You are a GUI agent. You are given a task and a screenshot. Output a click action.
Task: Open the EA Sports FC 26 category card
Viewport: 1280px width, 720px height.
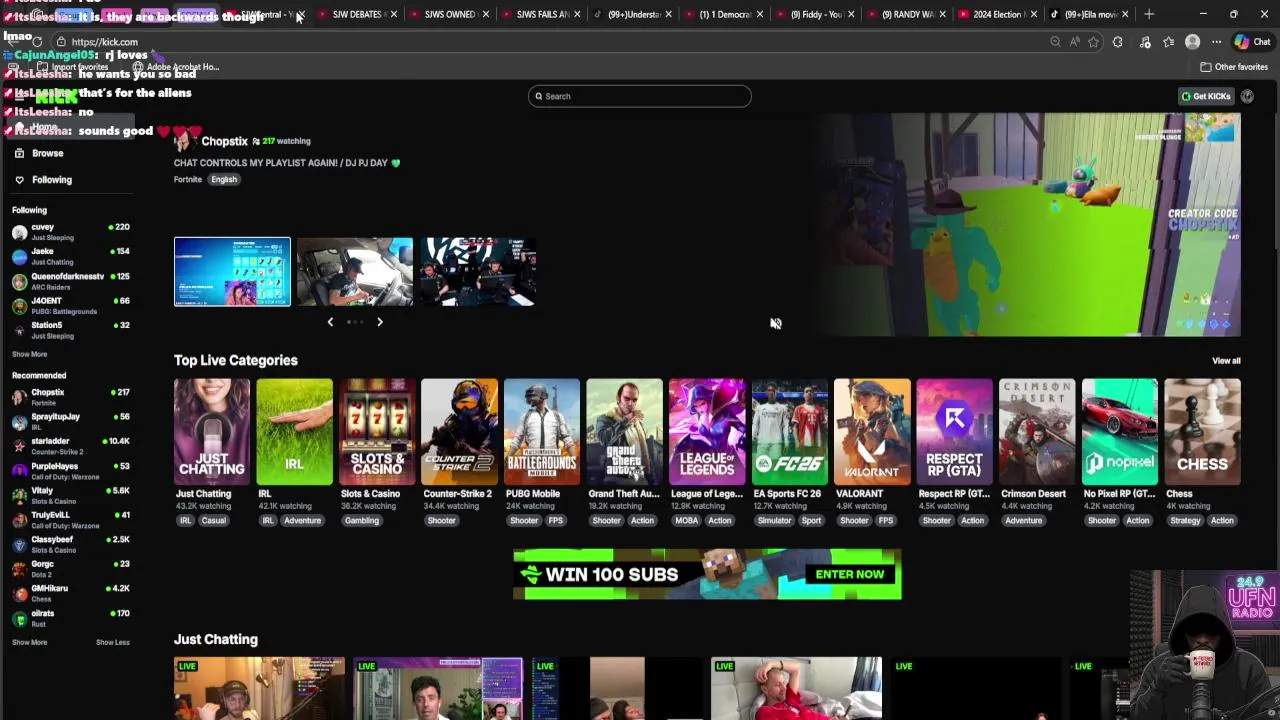pyautogui.click(x=789, y=432)
